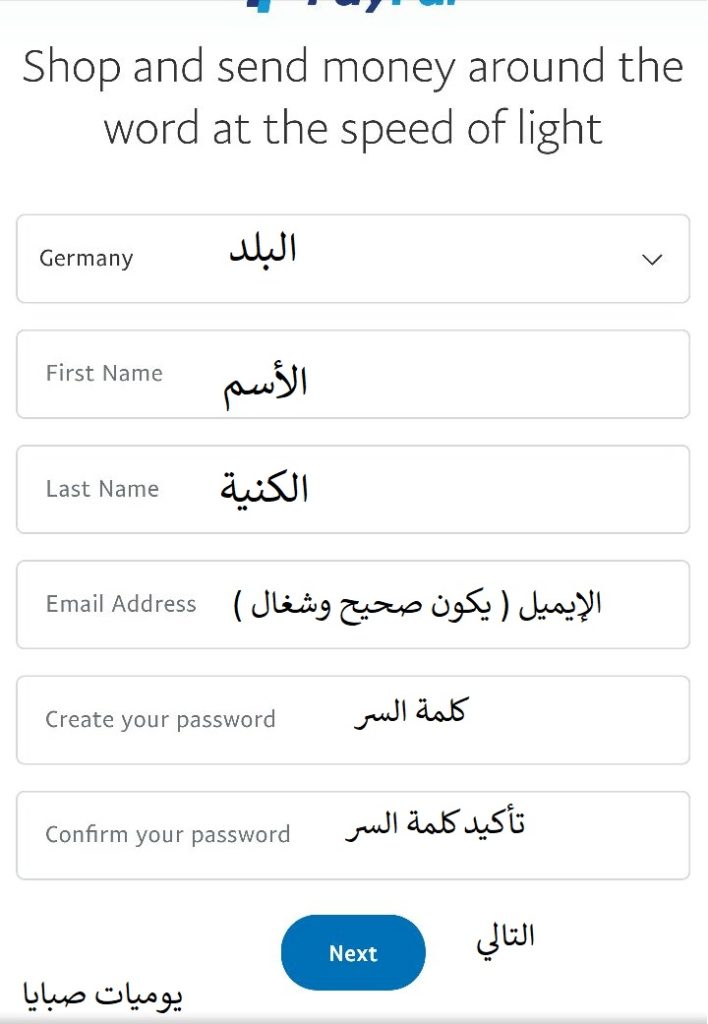
Task: Click the Arabic annotation "الأسم" beside First Name
Action: coord(264,384)
